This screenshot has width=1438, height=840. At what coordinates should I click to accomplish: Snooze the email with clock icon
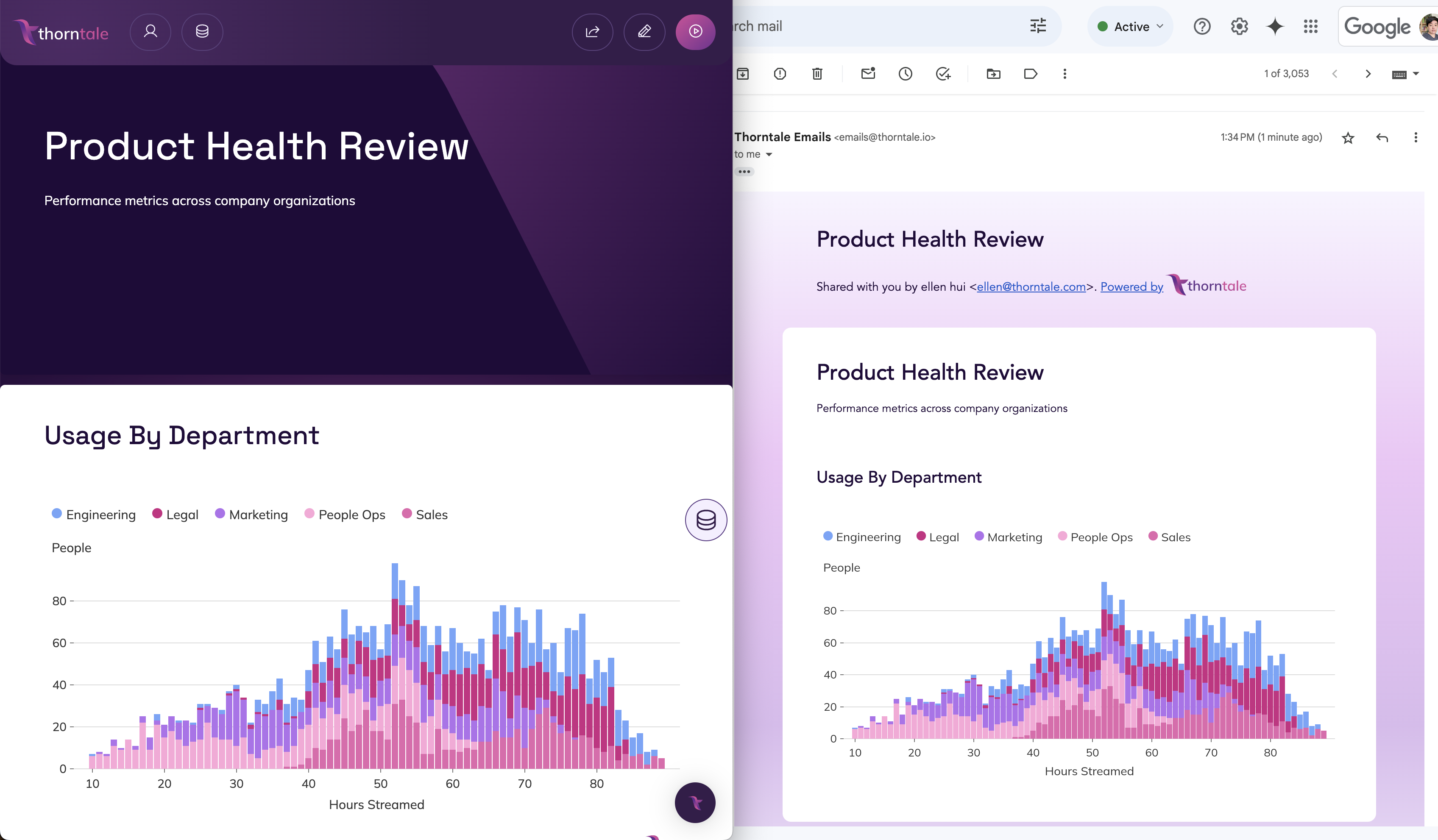pos(905,74)
